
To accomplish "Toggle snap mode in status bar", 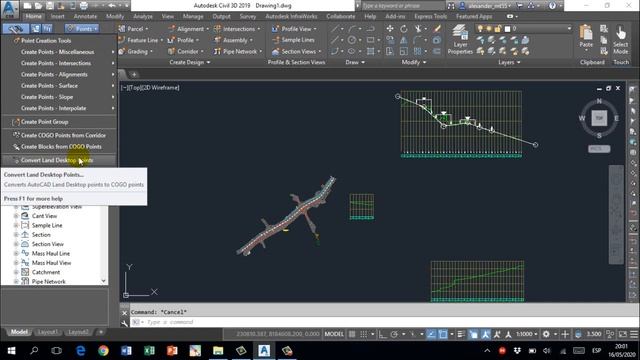I will 363,334.
